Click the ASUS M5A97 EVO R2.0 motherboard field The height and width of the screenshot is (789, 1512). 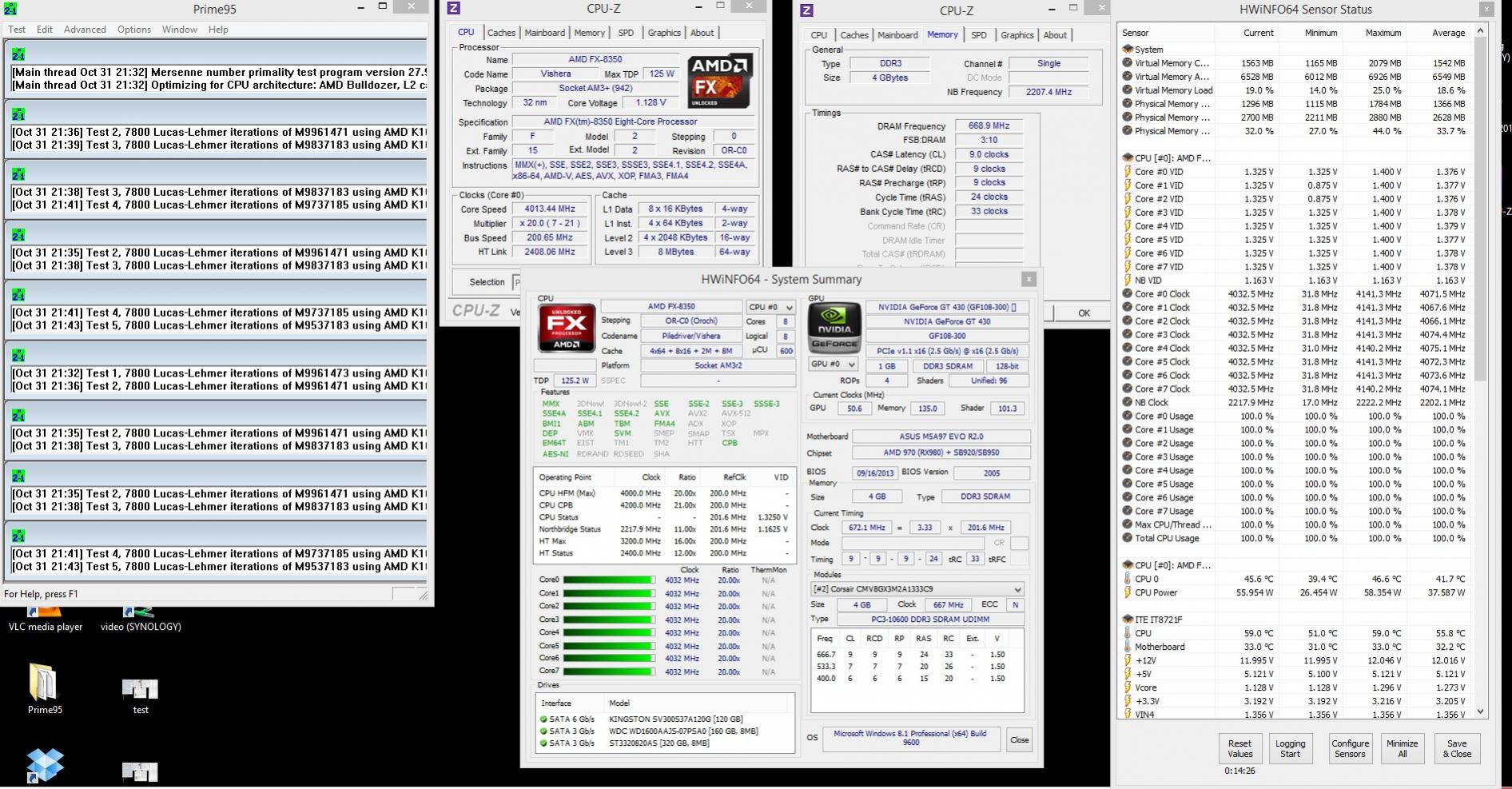(x=941, y=436)
